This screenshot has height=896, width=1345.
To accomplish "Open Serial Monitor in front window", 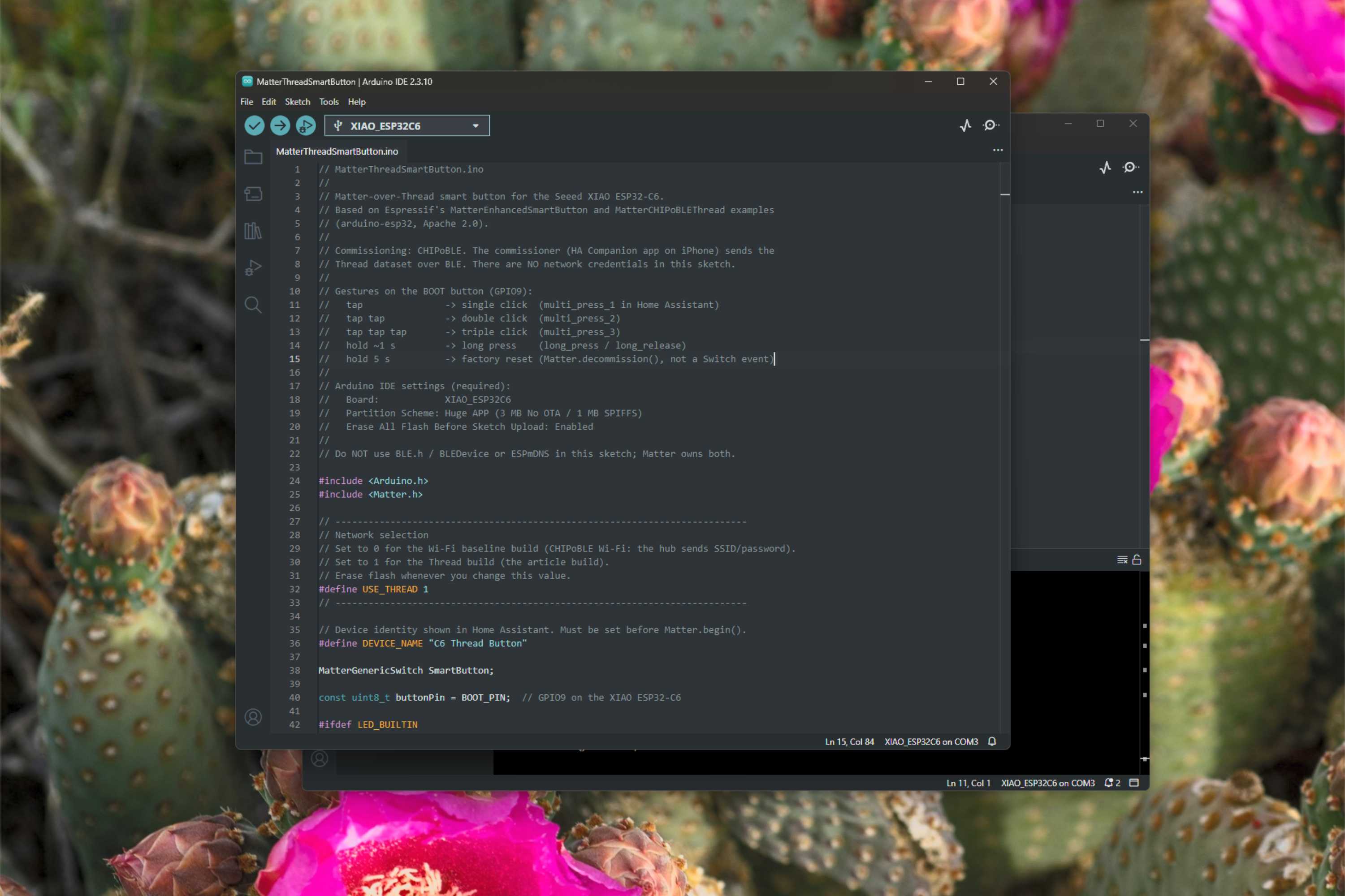I will [x=991, y=126].
